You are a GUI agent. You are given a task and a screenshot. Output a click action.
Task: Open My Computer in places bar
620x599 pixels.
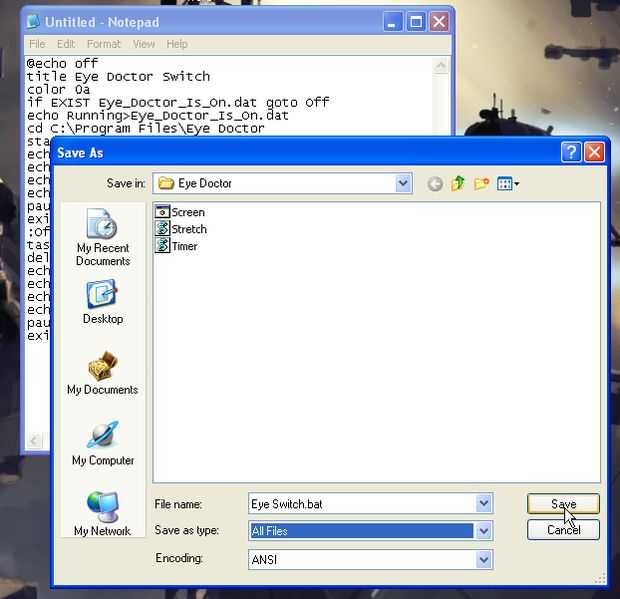[103, 444]
